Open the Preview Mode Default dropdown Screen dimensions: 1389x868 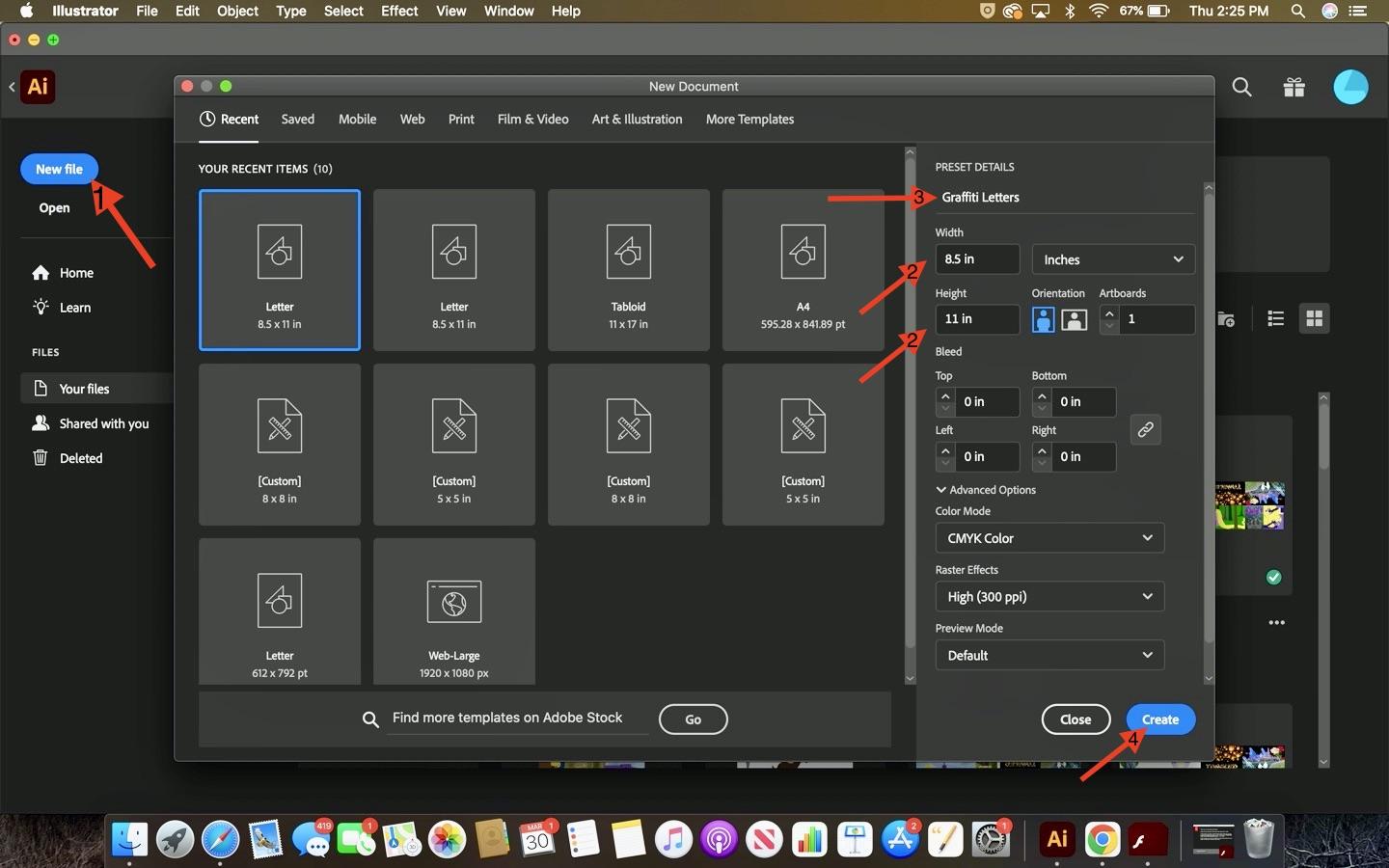click(x=1049, y=656)
